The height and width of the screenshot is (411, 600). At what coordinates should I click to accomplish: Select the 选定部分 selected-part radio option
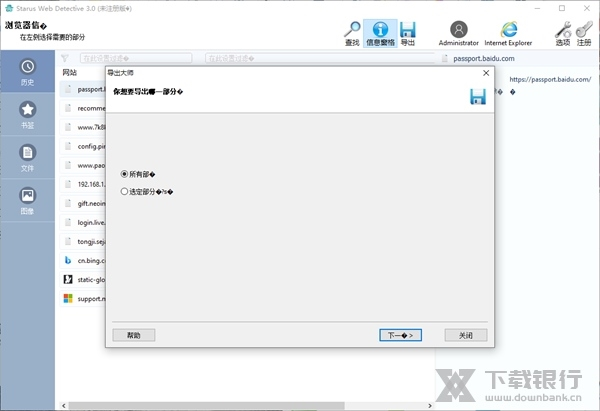(x=147, y=191)
